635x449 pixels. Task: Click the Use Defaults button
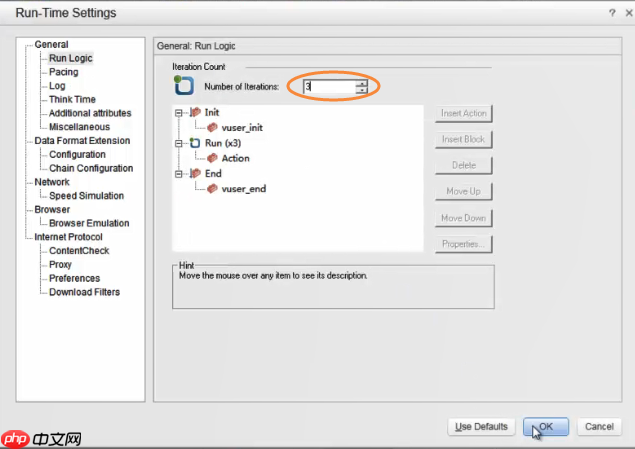[x=482, y=427]
